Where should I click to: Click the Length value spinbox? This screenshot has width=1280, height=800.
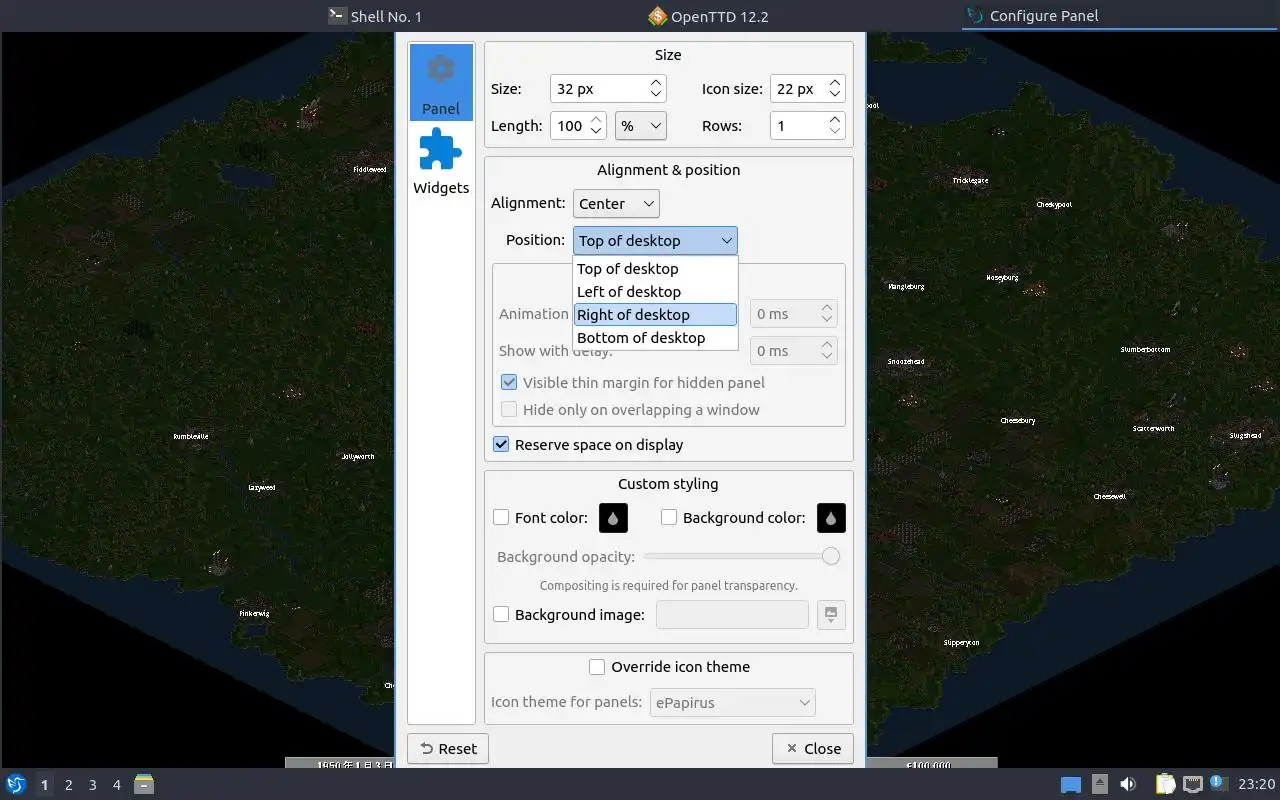578,125
